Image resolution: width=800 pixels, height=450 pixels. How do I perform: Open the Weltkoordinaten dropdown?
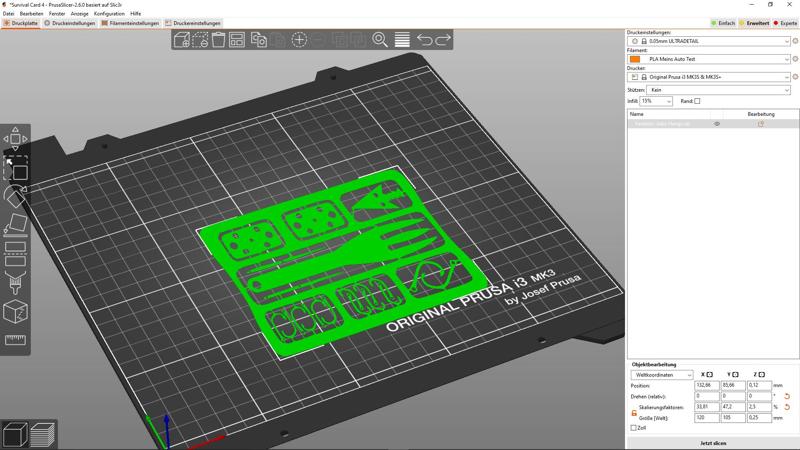pyautogui.click(x=662, y=375)
